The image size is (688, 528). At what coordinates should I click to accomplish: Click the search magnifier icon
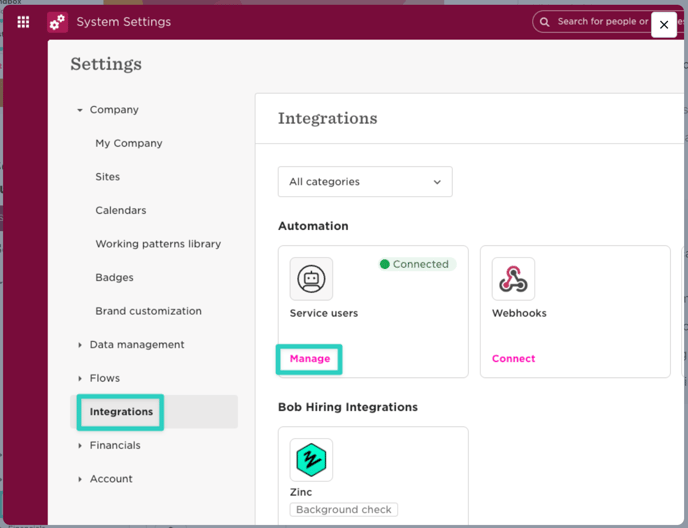[x=545, y=22]
